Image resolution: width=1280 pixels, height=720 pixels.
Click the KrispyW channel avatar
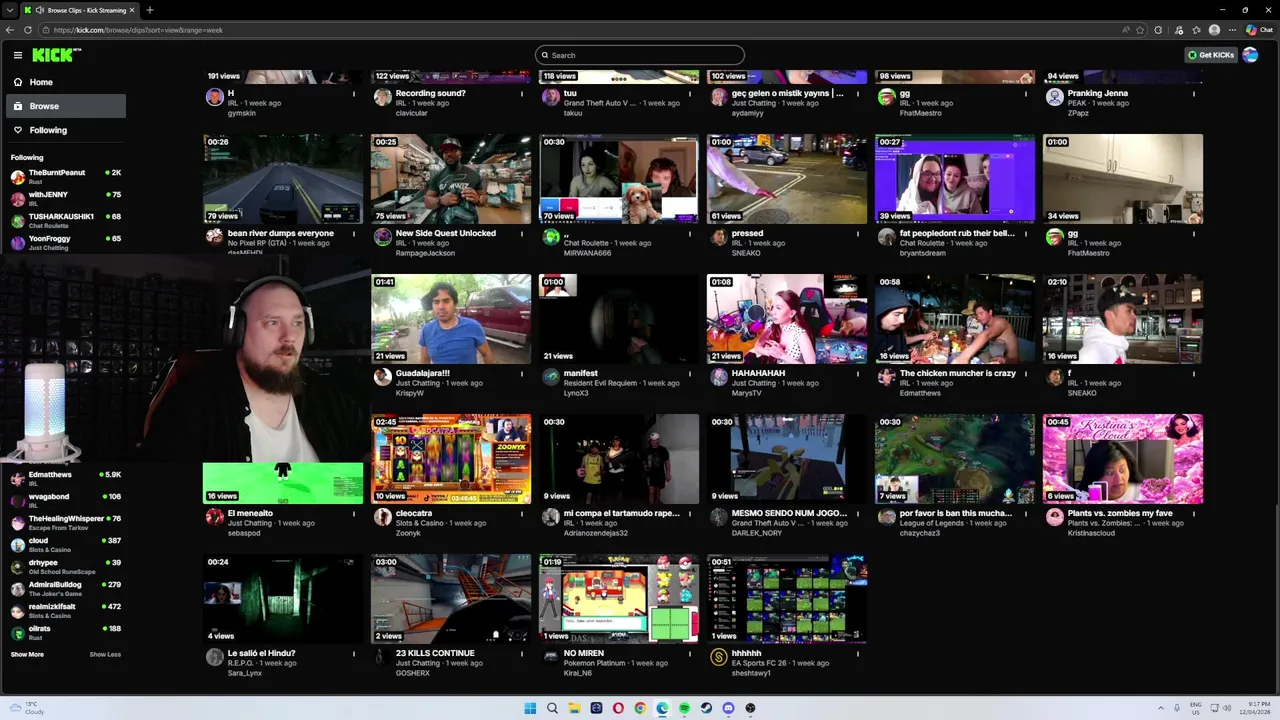(x=382, y=377)
